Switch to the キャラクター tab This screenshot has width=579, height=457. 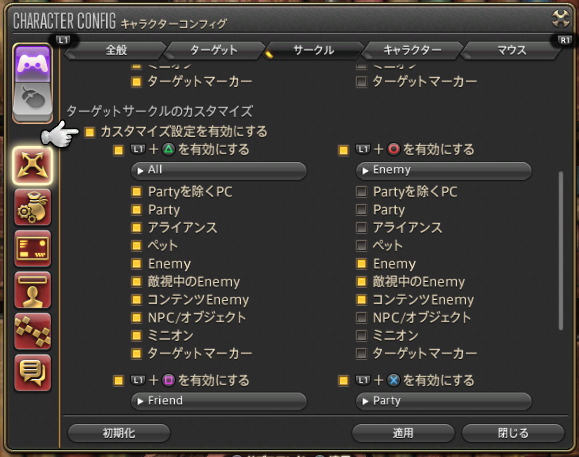pyautogui.click(x=412, y=50)
